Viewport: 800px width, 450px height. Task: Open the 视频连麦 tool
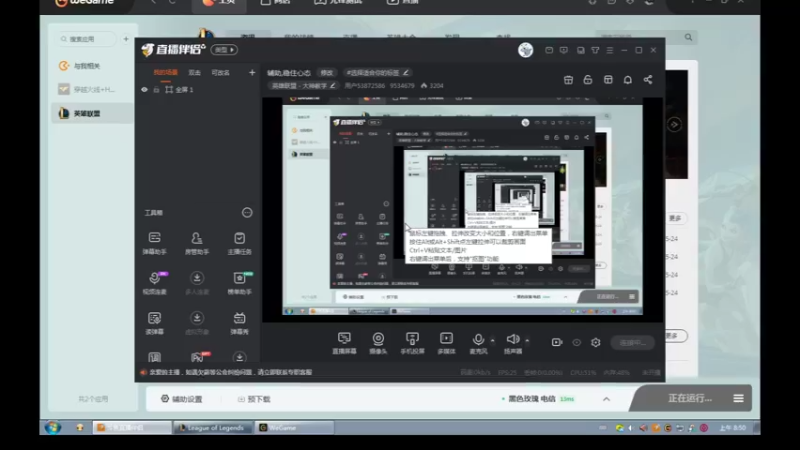(x=154, y=283)
